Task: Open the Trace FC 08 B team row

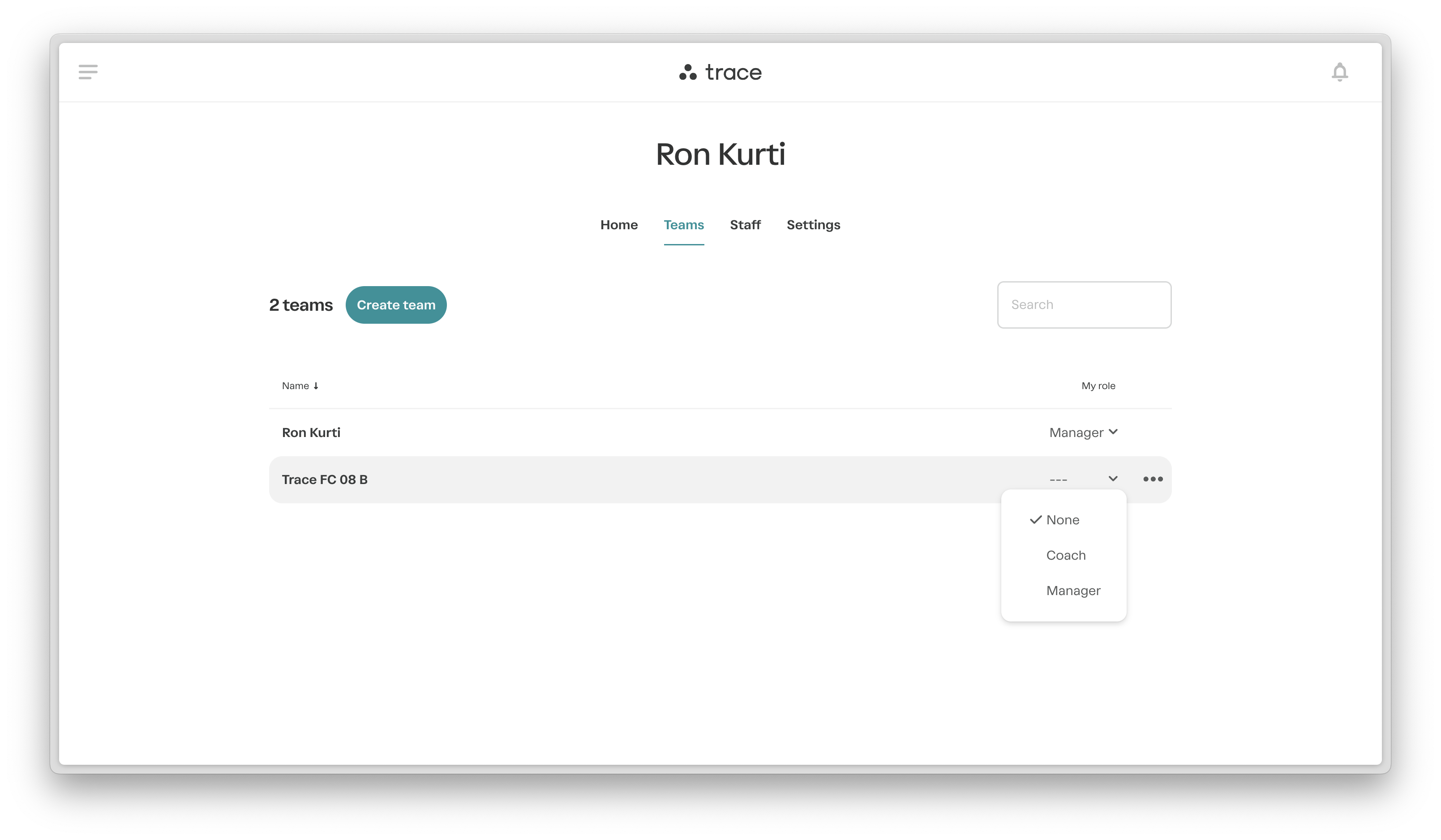Action: coord(720,479)
